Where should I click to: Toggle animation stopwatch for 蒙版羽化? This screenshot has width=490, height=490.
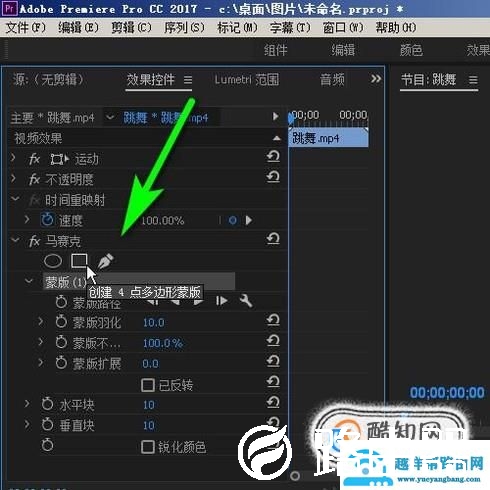pyautogui.click(x=61, y=322)
